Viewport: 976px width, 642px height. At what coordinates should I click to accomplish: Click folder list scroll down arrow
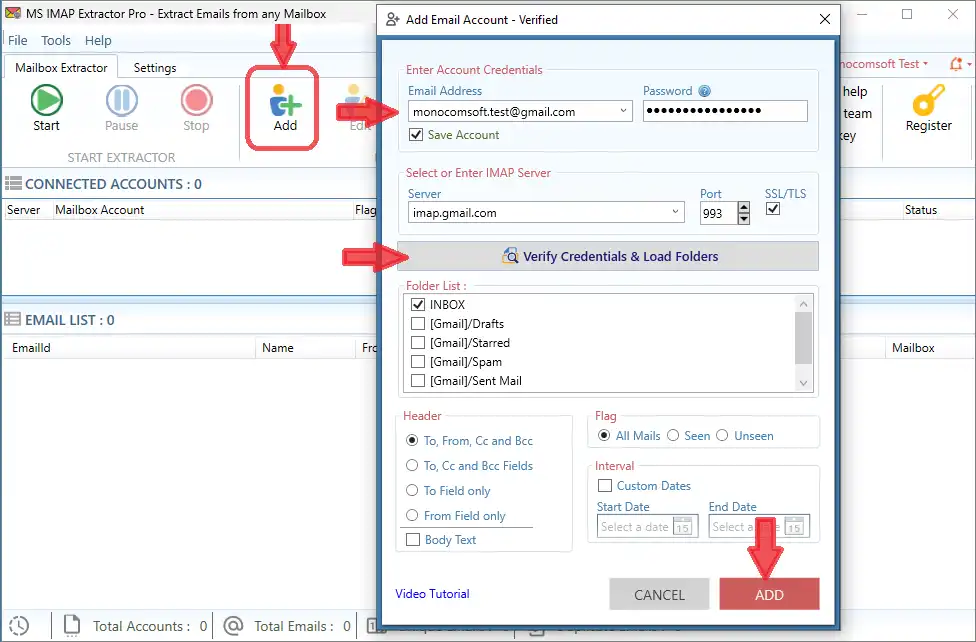pyautogui.click(x=804, y=383)
